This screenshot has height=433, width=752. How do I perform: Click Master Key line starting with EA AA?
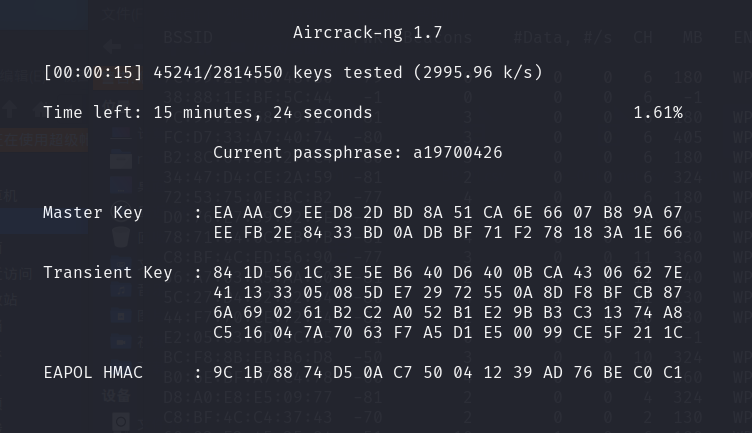click(447, 213)
